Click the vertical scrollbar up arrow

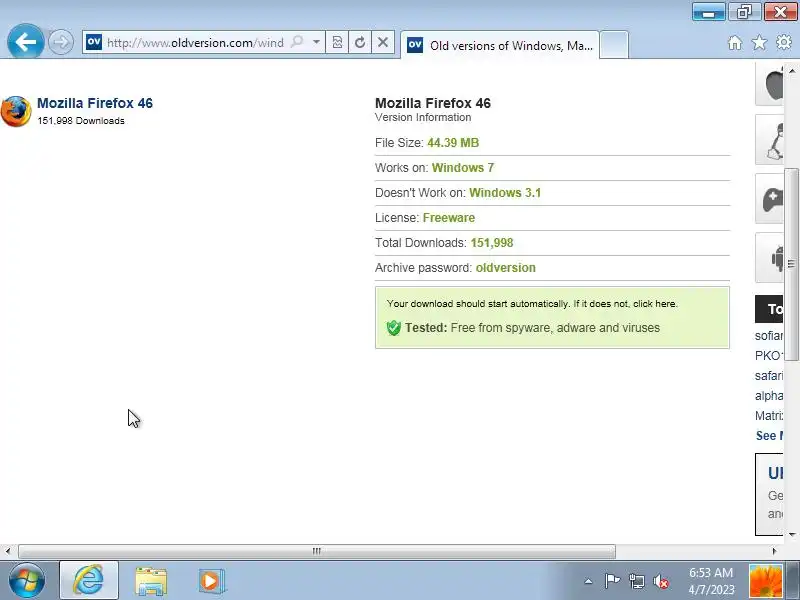[x=792, y=71]
